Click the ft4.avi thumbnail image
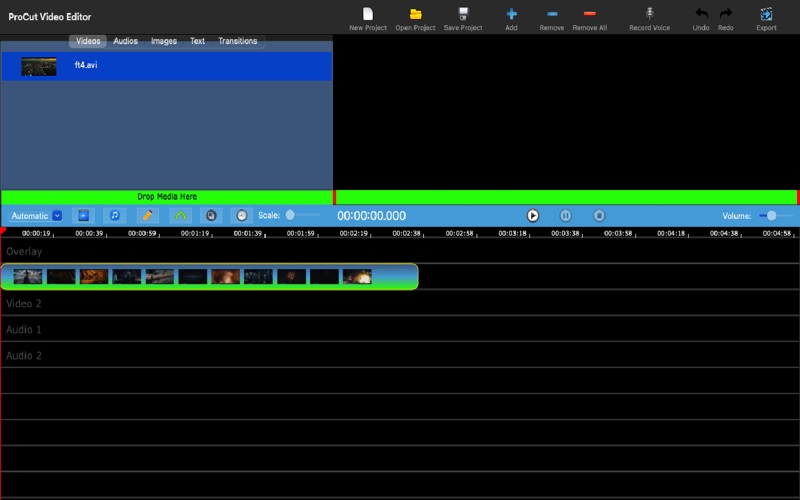The image size is (800, 500). click(x=39, y=66)
